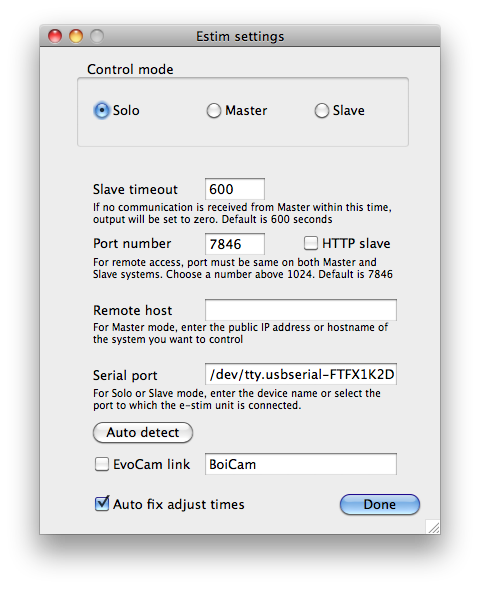
Task: Click the BoiCam text field
Action: (301, 464)
